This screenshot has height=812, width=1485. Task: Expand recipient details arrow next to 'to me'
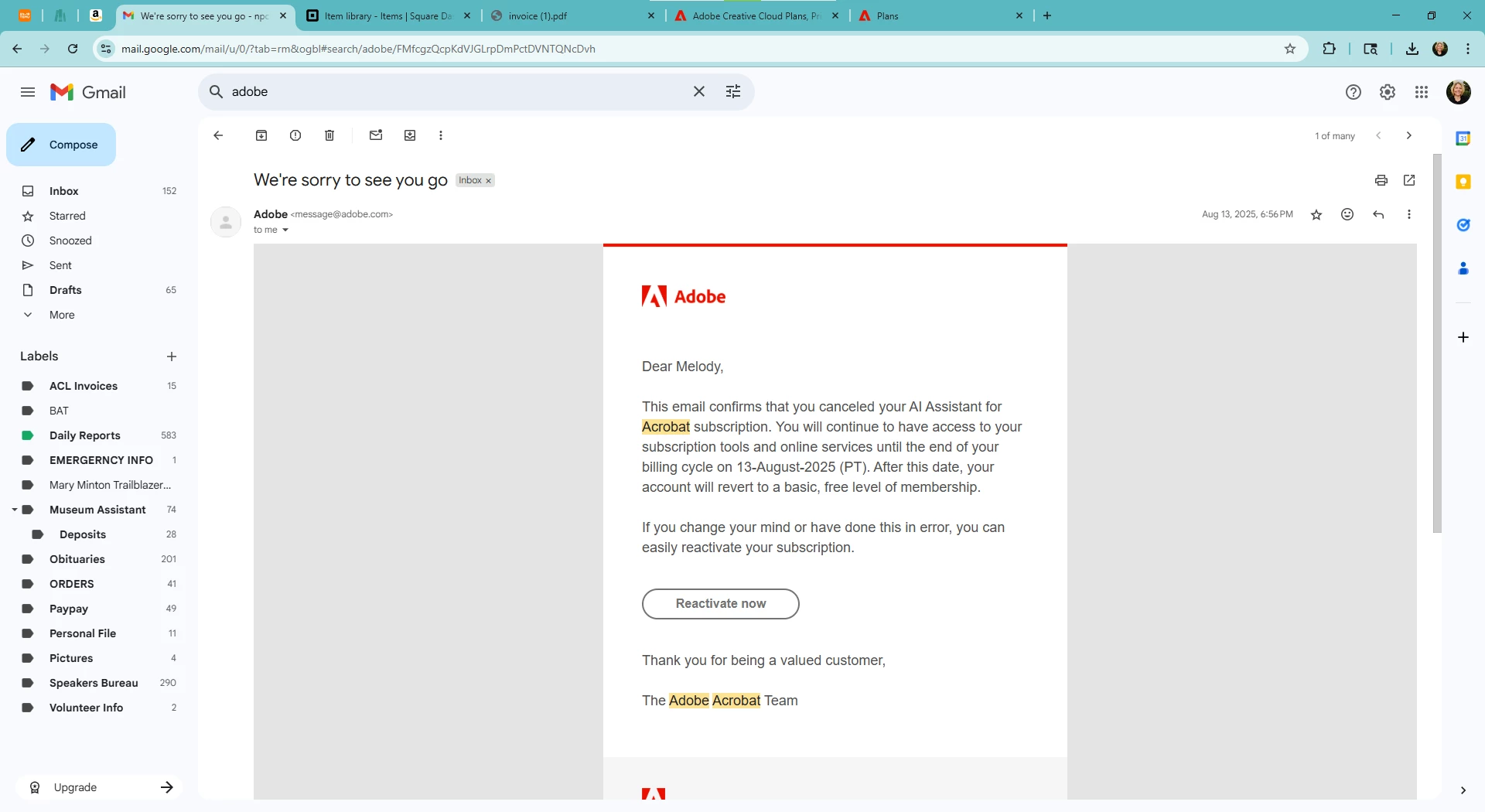pyautogui.click(x=285, y=230)
